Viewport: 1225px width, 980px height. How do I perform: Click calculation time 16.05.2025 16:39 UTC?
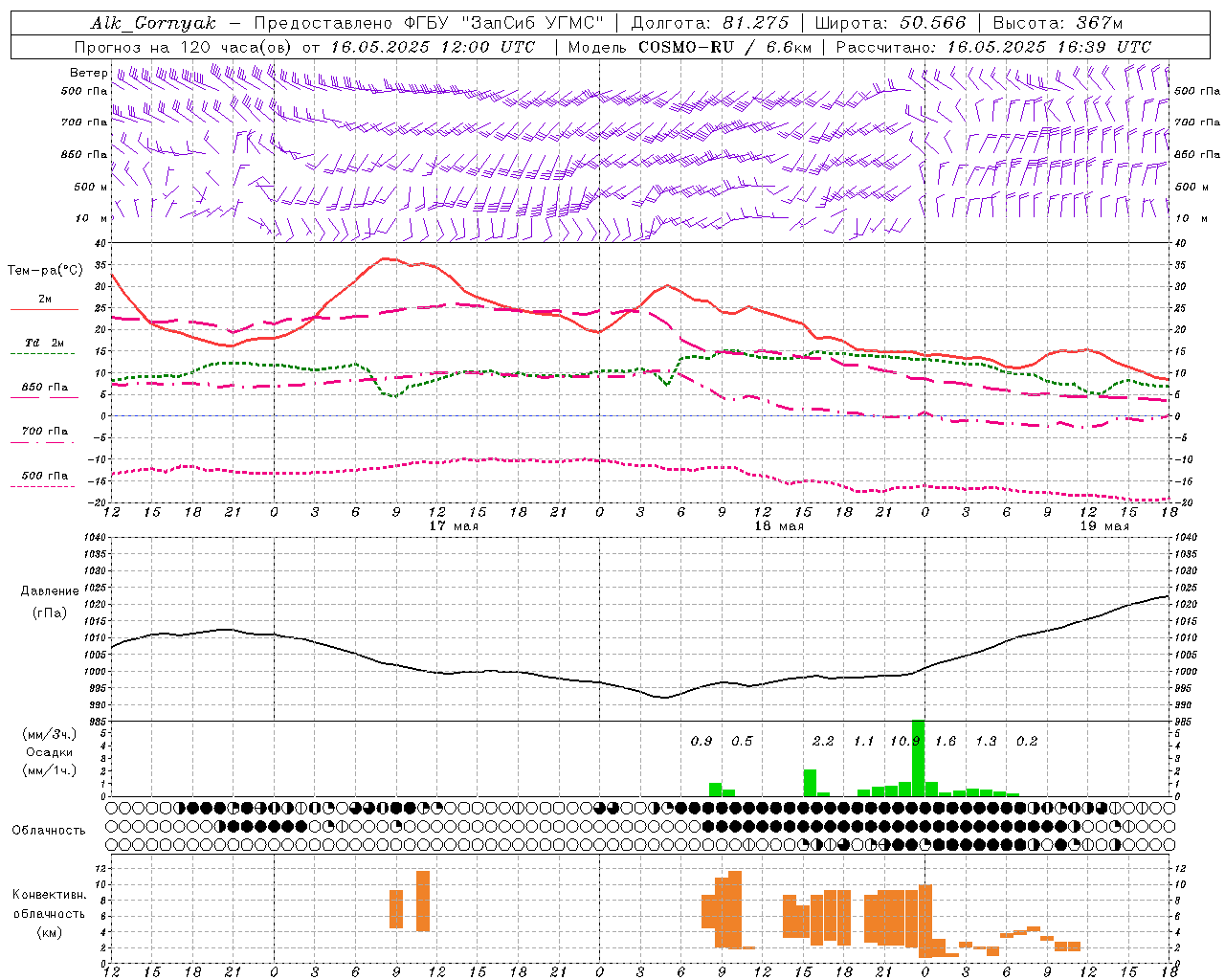[x=1049, y=47]
